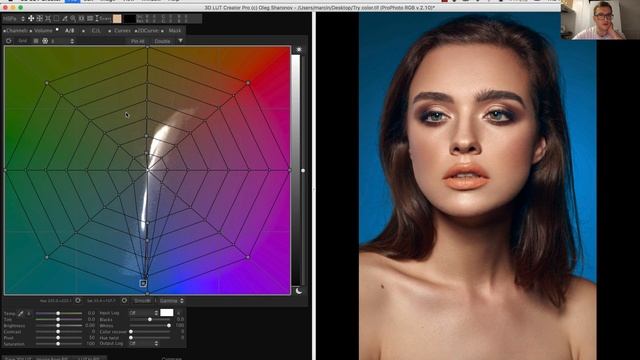Adjust the Contrast slider handle

click(x=58, y=332)
